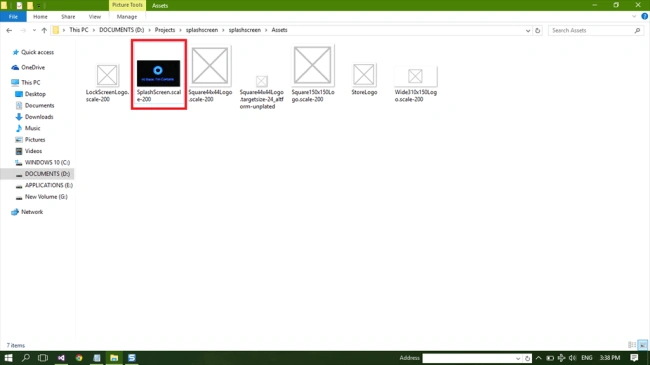Click 'Assets' breadcrumb in address bar
The image size is (650, 365).
[279, 30]
